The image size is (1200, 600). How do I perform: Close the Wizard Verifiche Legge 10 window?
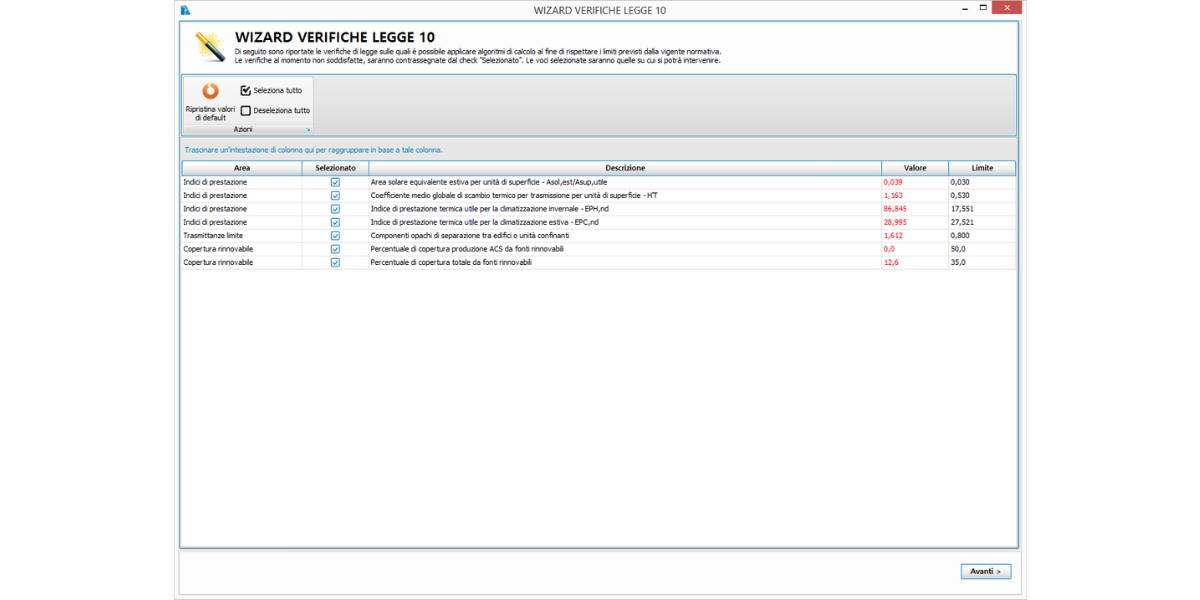1008,9
